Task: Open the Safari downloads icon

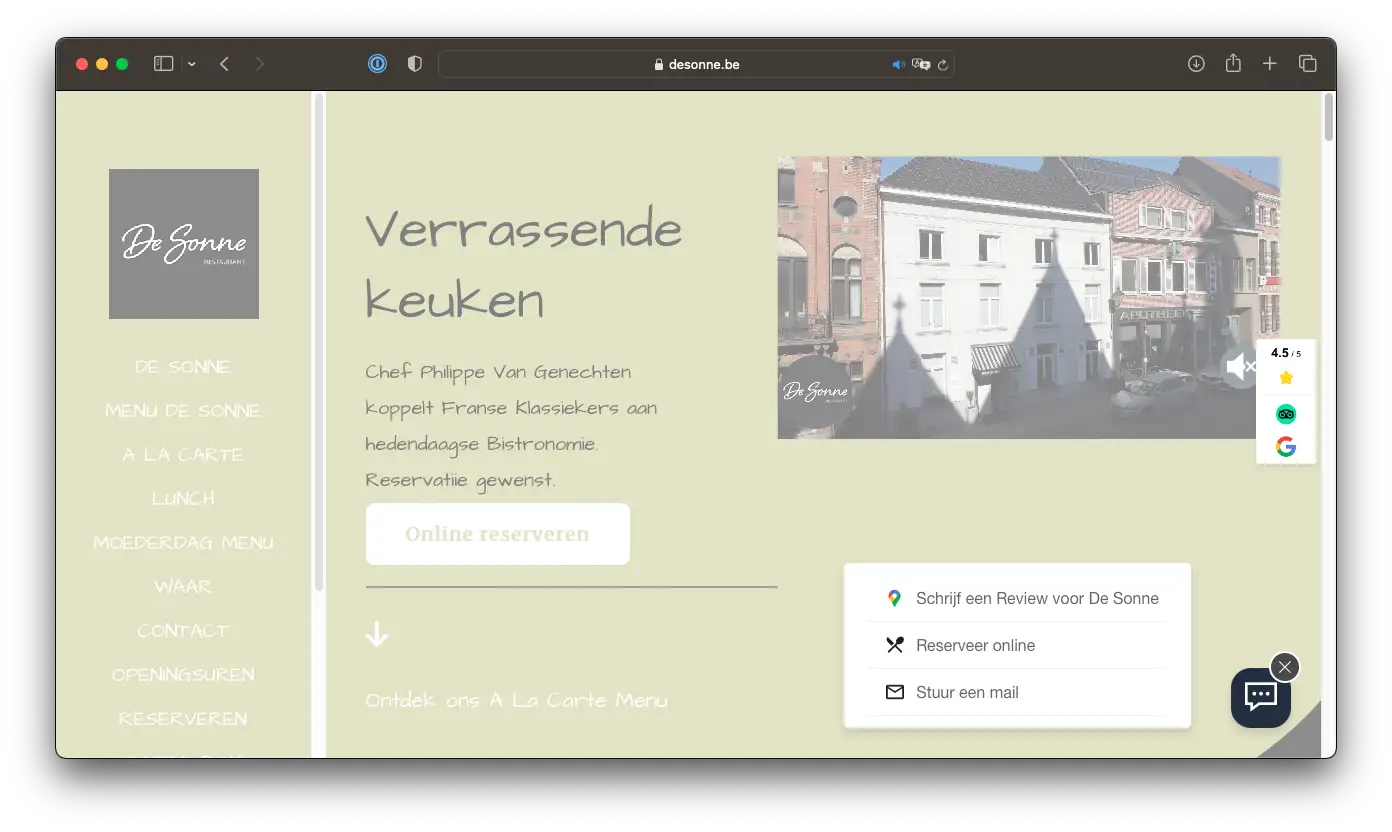Action: pyautogui.click(x=1196, y=64)
